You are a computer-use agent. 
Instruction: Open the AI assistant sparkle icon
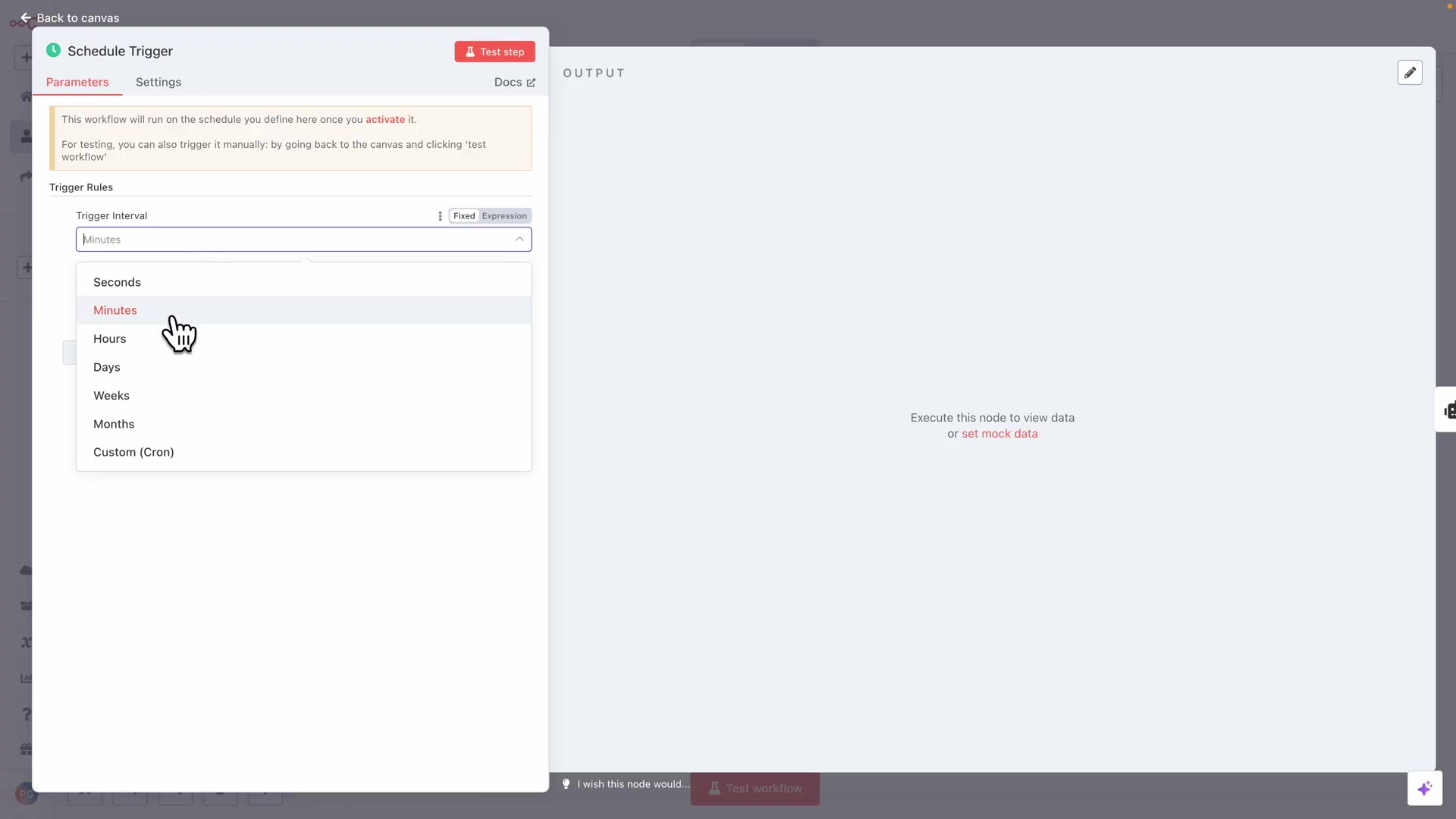pos(1424,789)
